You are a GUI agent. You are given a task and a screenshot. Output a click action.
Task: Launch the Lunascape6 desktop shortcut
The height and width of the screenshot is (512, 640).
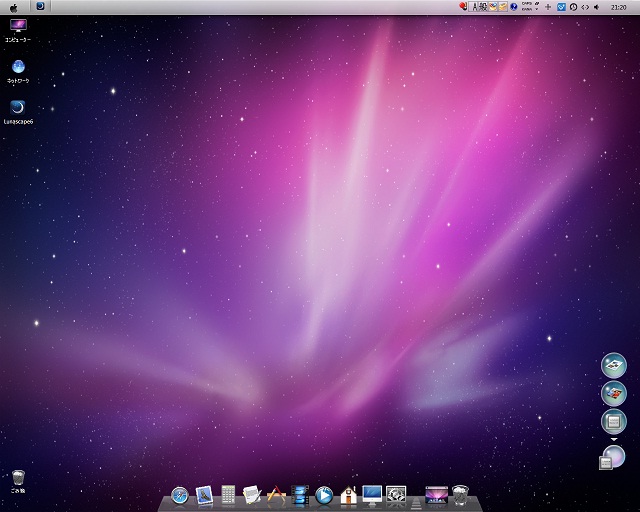pyautogui.click(x=18, y=112)
